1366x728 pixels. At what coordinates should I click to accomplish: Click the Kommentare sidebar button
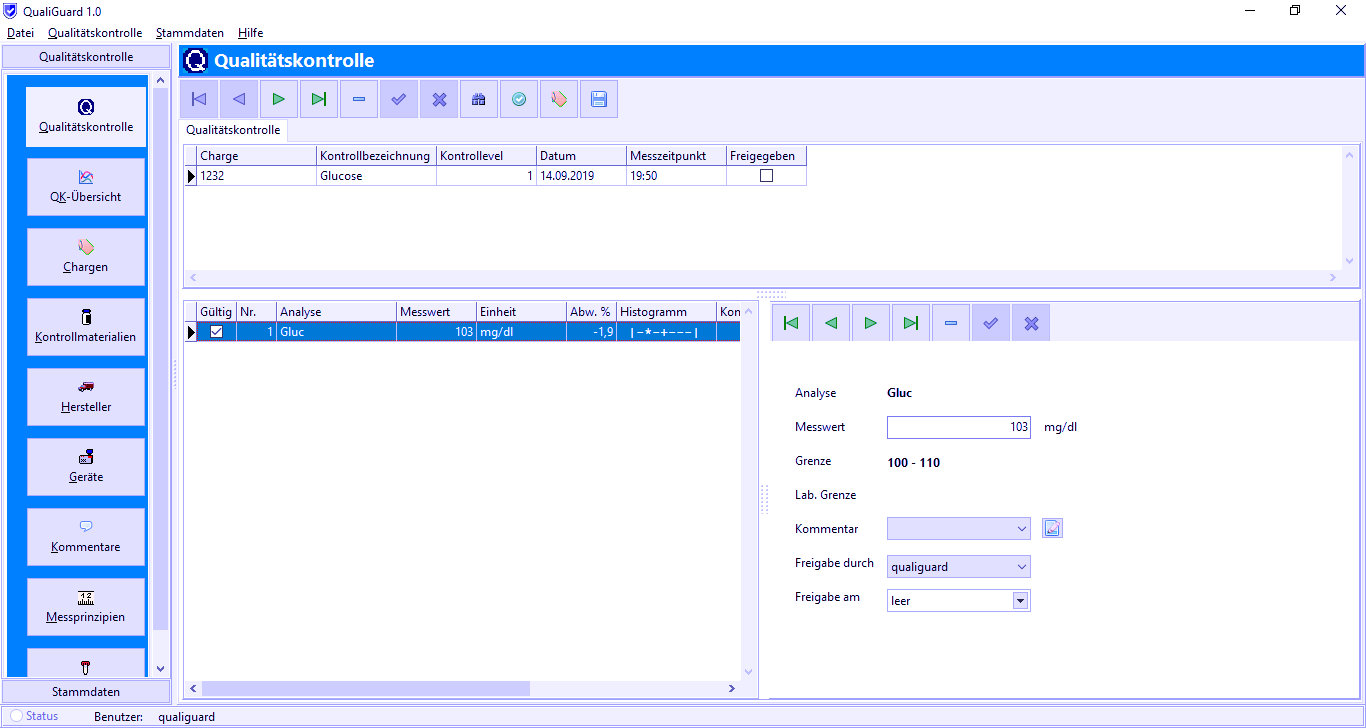coord(86,536)
